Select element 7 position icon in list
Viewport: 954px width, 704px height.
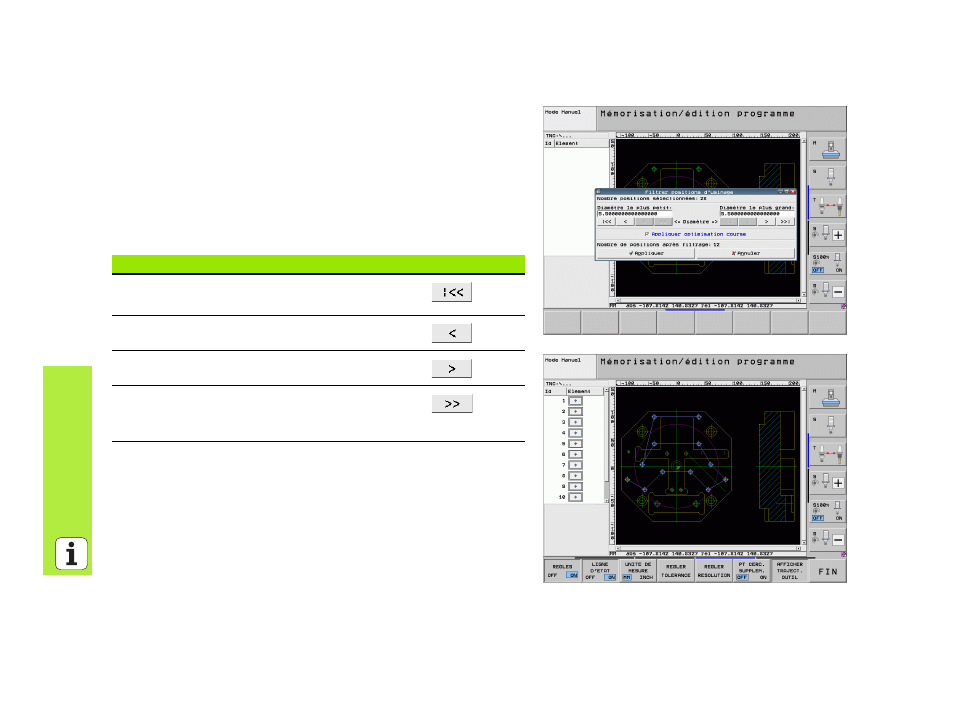pos(575,465)
